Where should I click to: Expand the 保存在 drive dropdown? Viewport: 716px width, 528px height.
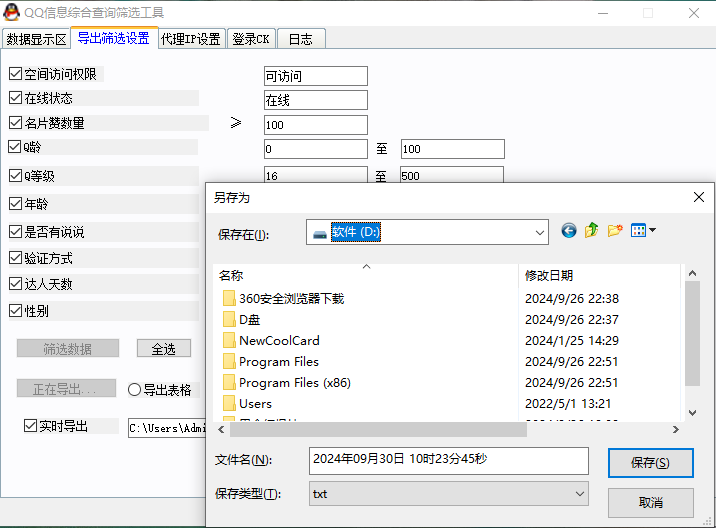[540, 232]
